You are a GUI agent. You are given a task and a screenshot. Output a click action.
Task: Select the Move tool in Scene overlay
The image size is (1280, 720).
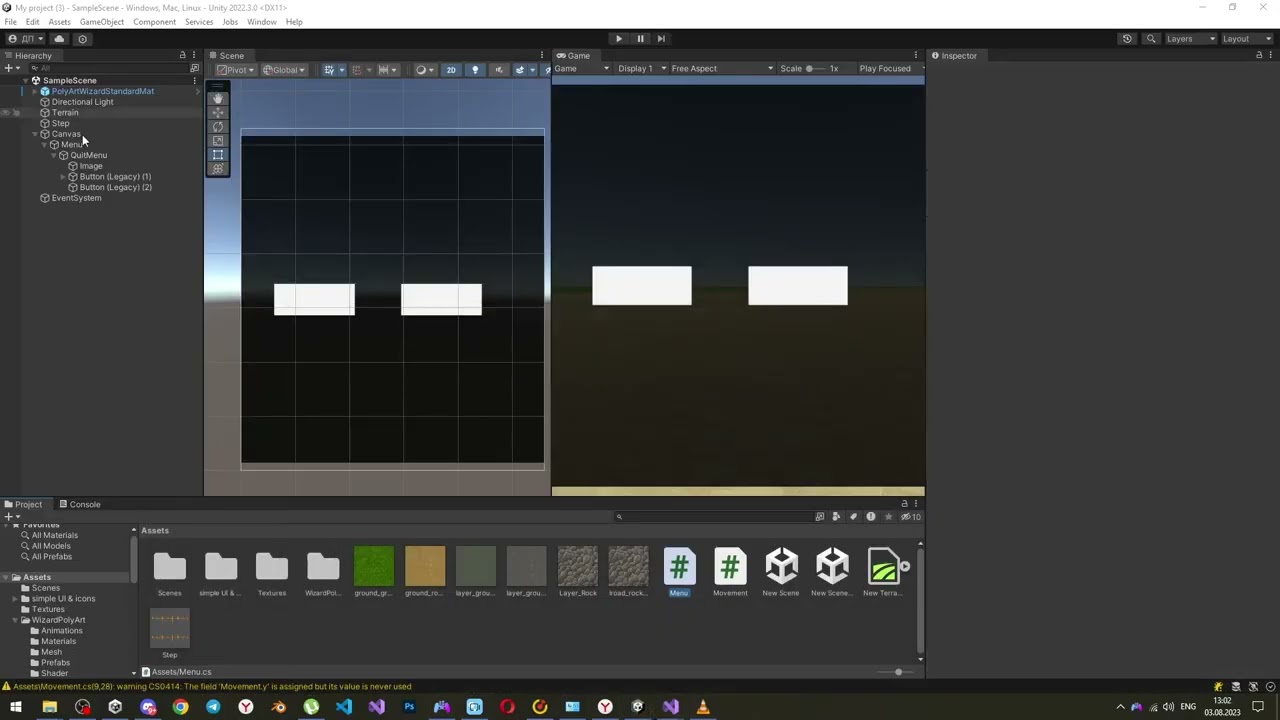click(218, 113)
